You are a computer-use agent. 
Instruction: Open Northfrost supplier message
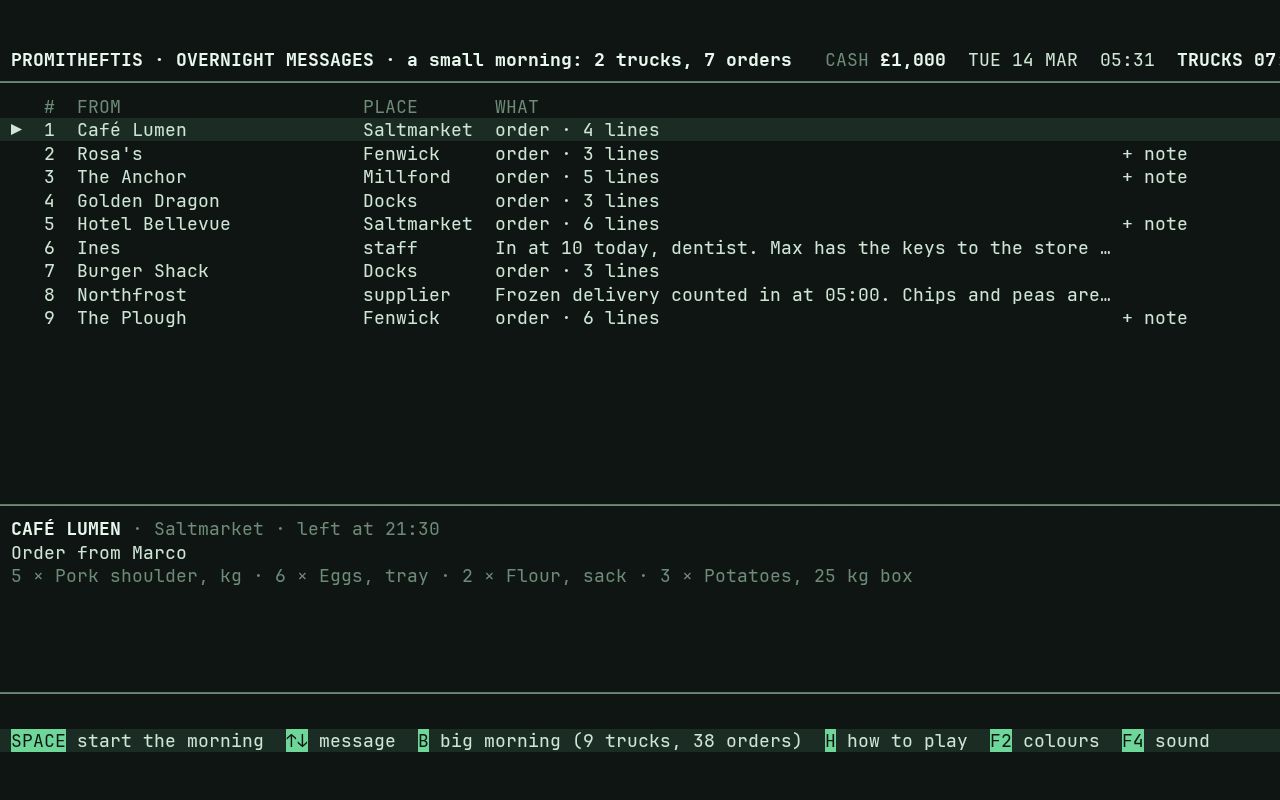click(640, 295)
